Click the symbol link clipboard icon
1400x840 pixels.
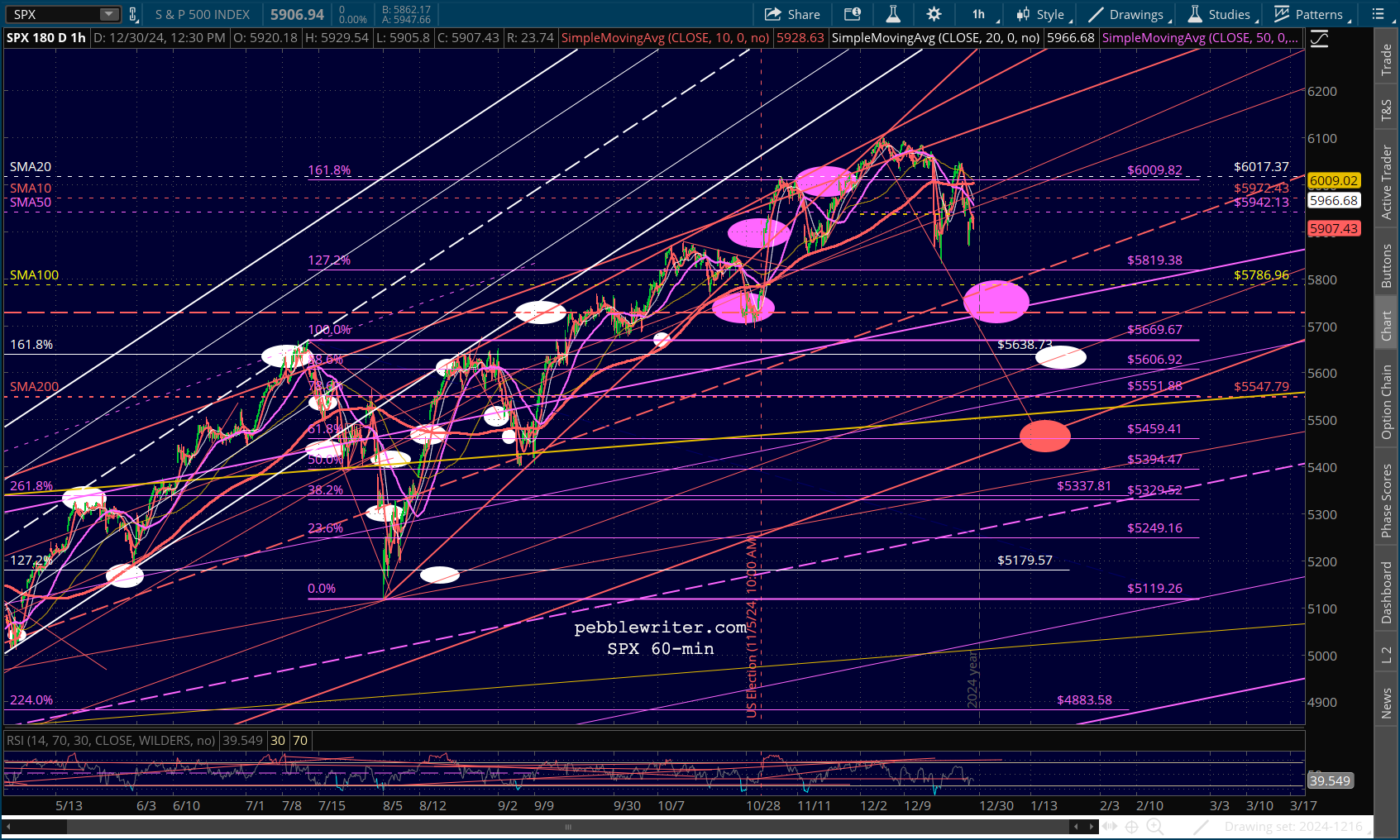coord(132,14)
